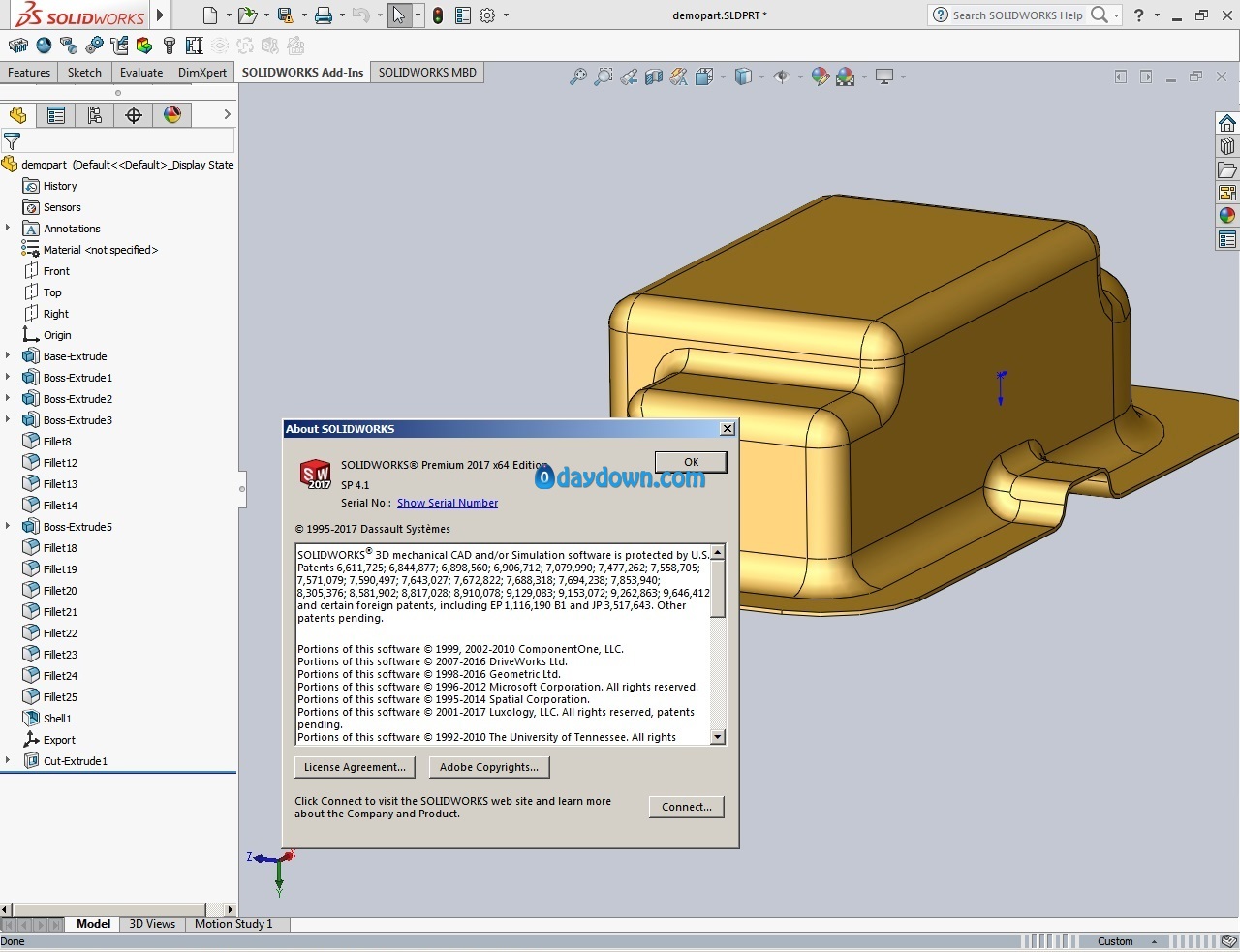
Task: Click the Previous View icon
Action: click(629, 77)
